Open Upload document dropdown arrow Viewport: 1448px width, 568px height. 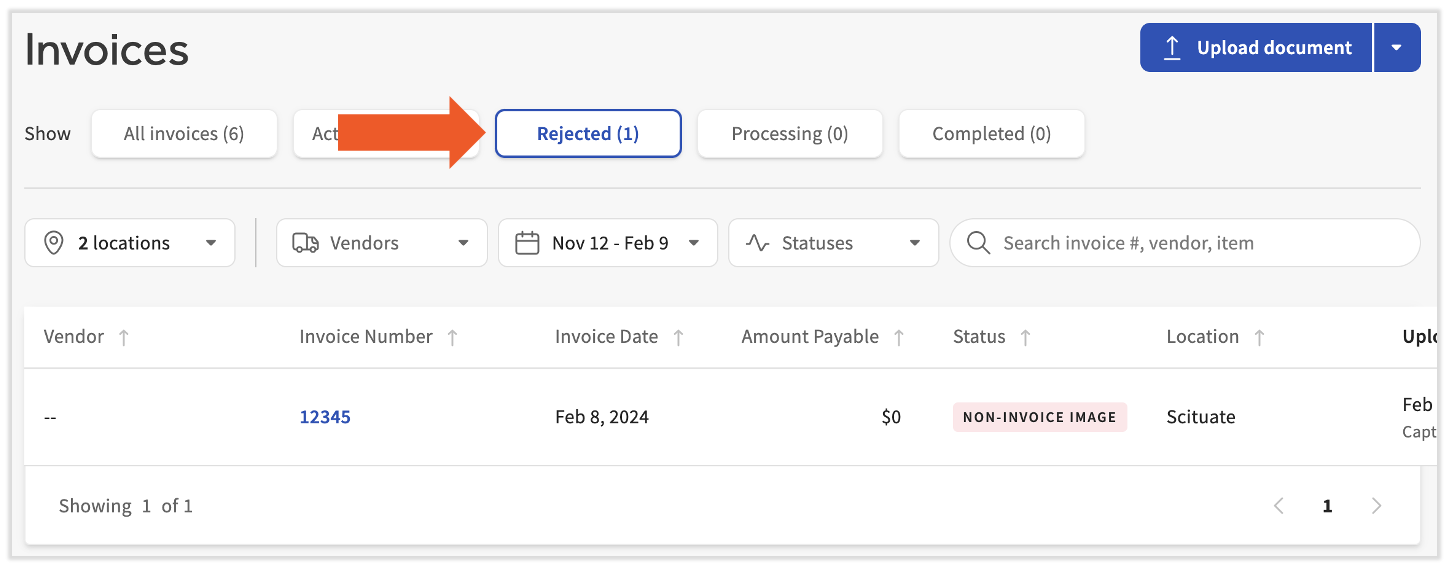click(x=1397, y=48)
